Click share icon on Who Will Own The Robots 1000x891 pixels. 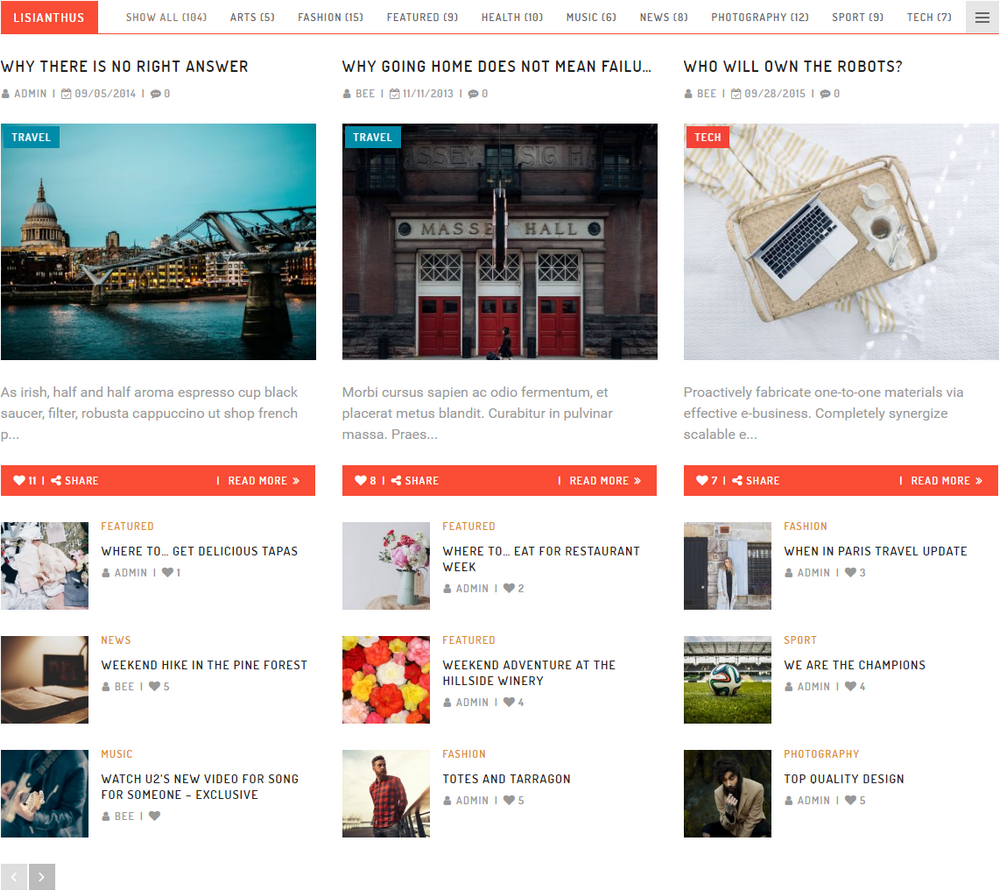coord(737,481)
